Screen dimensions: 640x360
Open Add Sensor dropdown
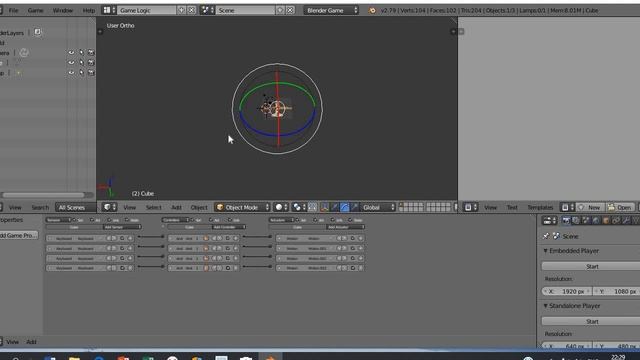pyautogui.click(x=122, y=227)
